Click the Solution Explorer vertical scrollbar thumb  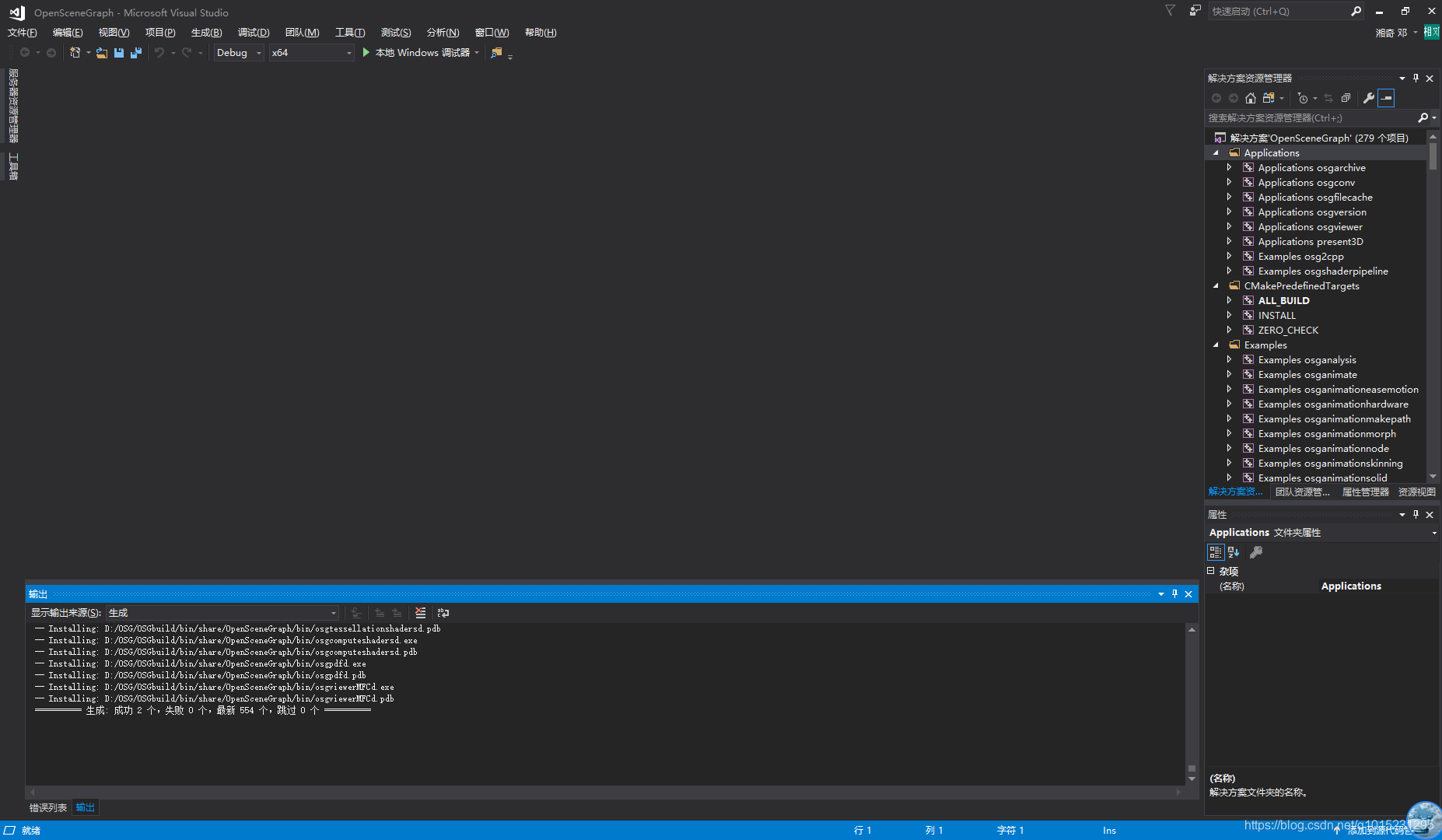[x=1433, y=156]
